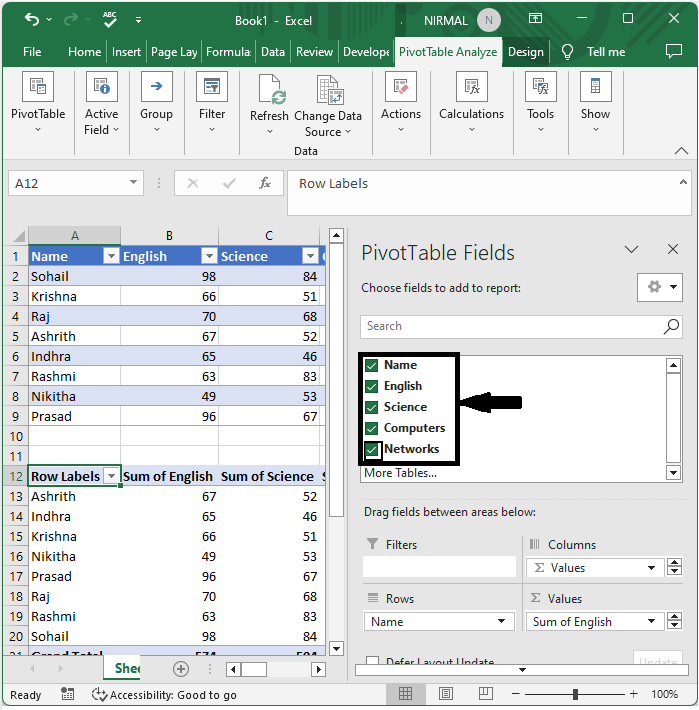This screenshot has width=699, height=710.
Task: Click the 100% zoom level
Action: tap(664, 694)
